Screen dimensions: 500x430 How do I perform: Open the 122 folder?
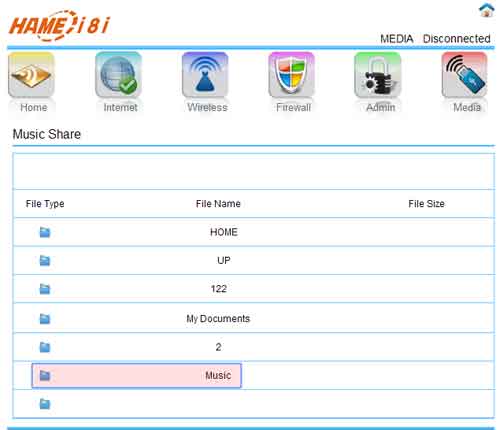click(x=219, y=289)
